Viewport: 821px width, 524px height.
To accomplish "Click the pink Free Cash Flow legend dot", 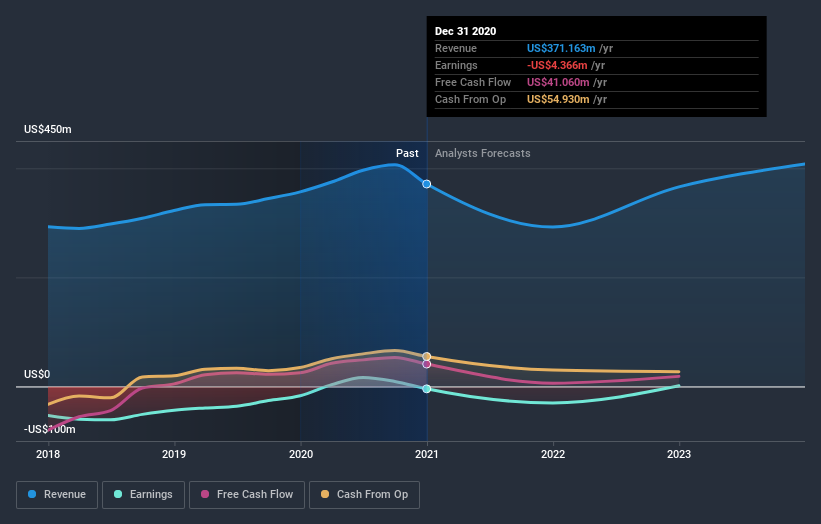I will coord(205,494).
